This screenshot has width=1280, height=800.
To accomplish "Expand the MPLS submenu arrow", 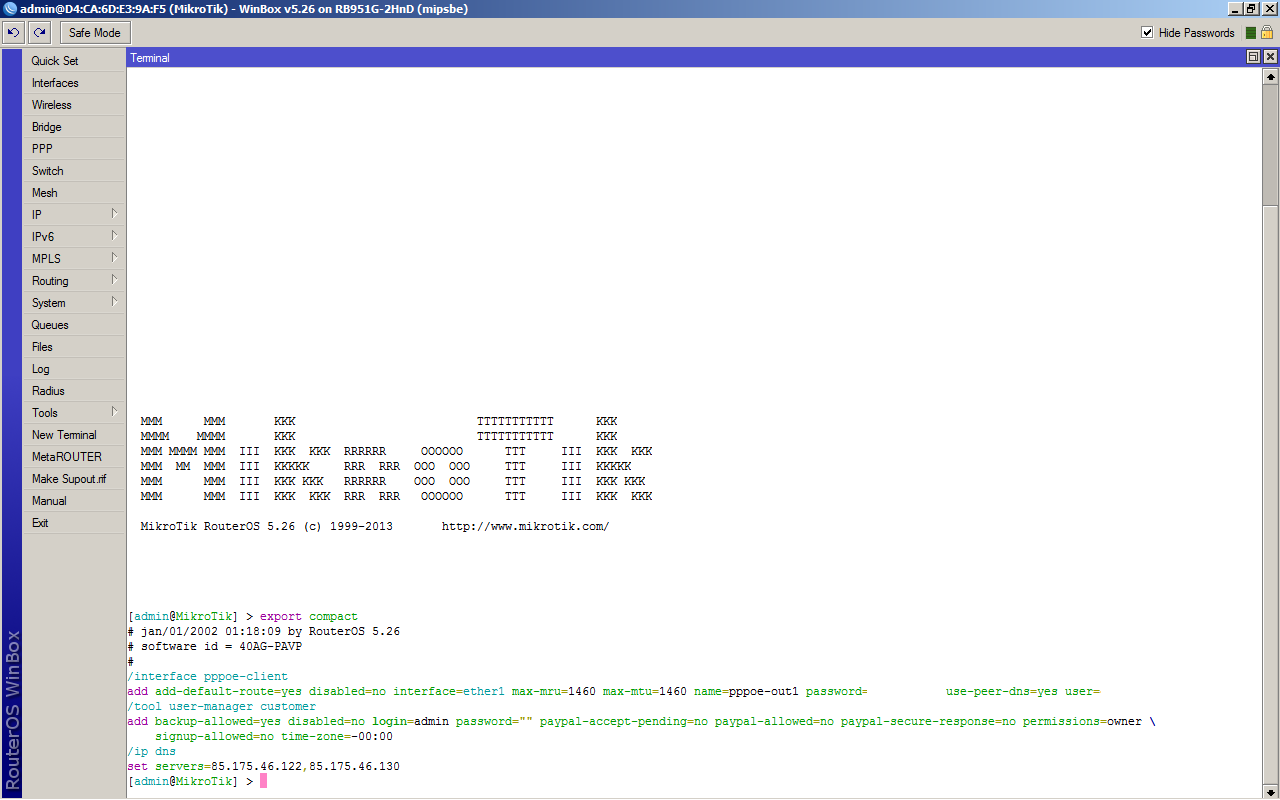I will 115,258.
